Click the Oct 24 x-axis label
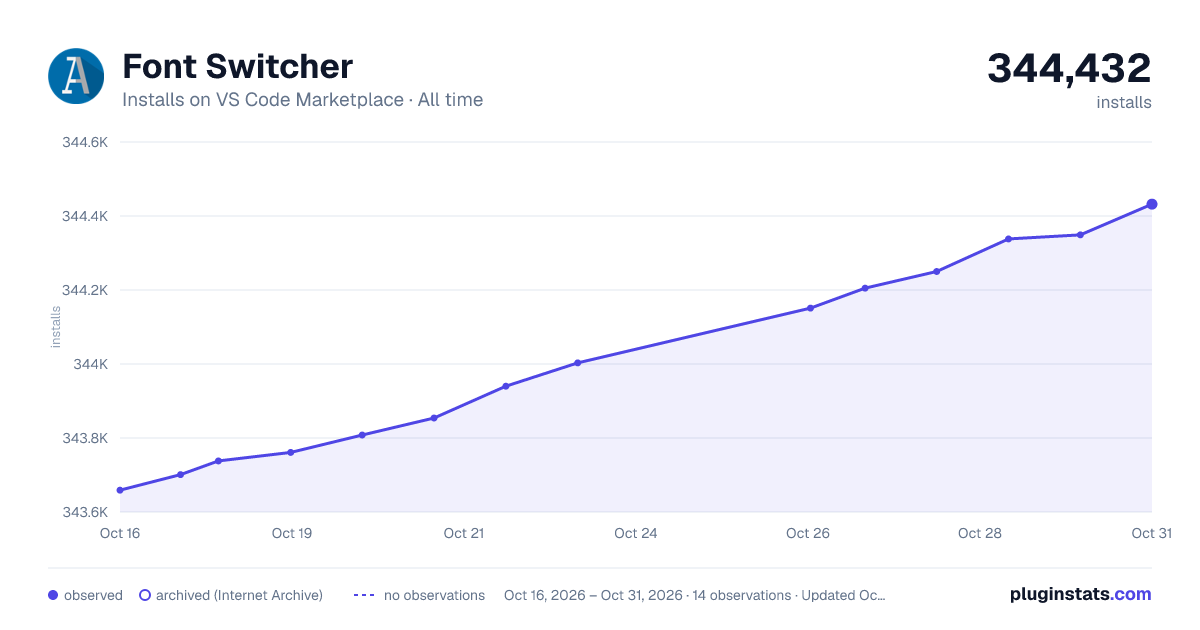Screen dimensions: 1200x630 636,533
